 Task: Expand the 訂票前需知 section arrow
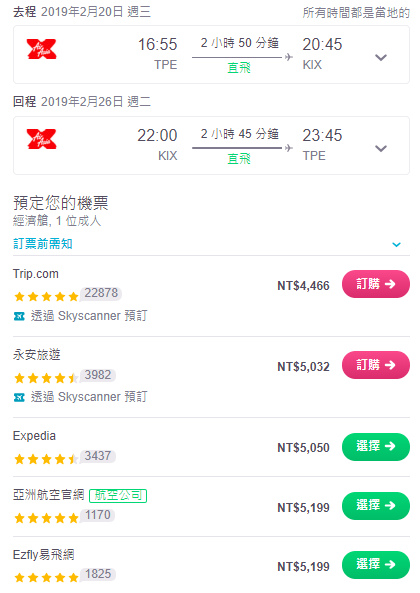pyautogui.click(x=396, y=244)
